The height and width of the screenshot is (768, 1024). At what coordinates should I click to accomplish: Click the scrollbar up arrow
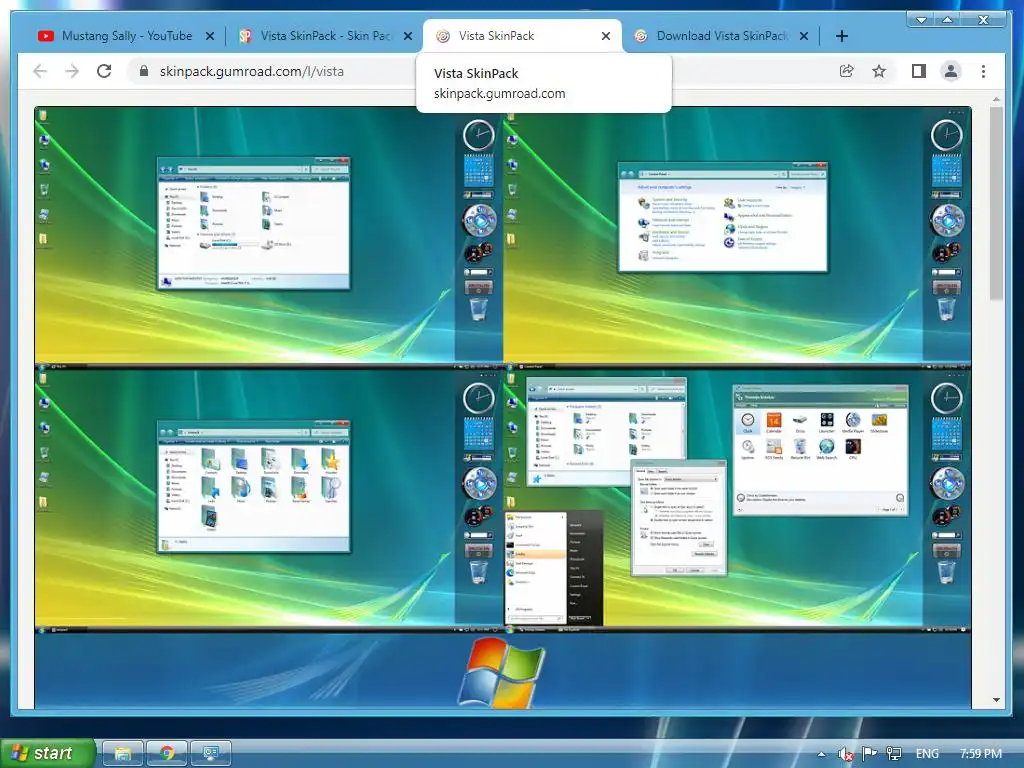[x=996, y=99]
